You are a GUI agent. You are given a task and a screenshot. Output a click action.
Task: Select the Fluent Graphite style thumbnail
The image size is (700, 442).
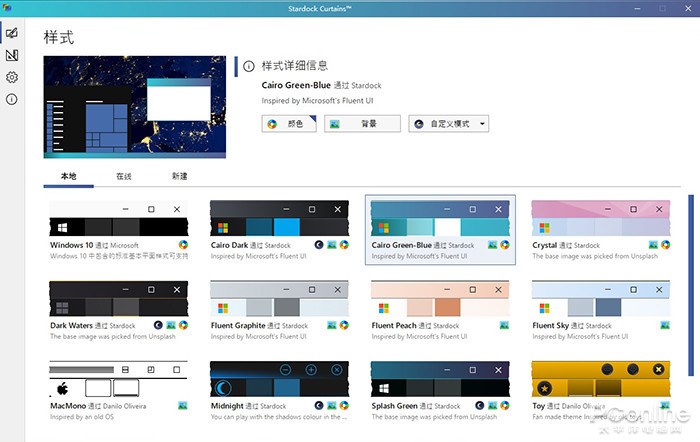click(279, 298)
